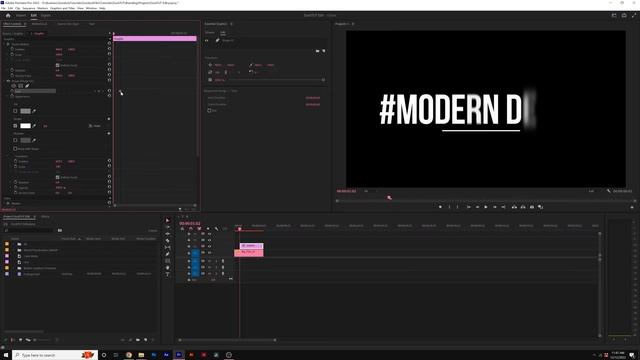Toggle Snap in the timeline

[191, 229]
